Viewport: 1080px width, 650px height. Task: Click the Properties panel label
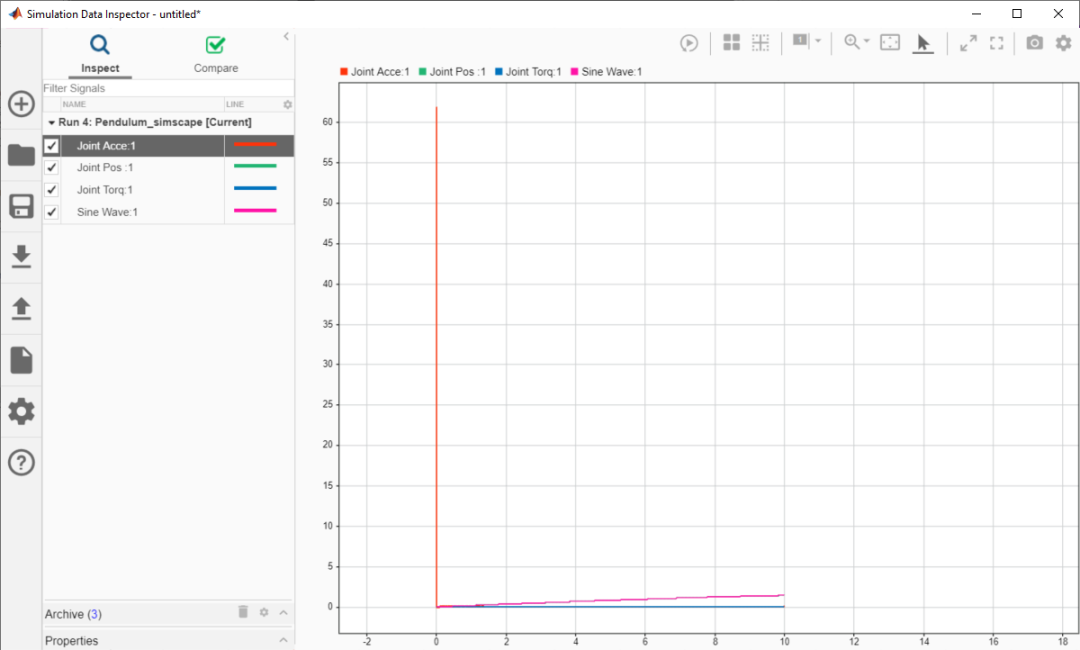[72, 640]
